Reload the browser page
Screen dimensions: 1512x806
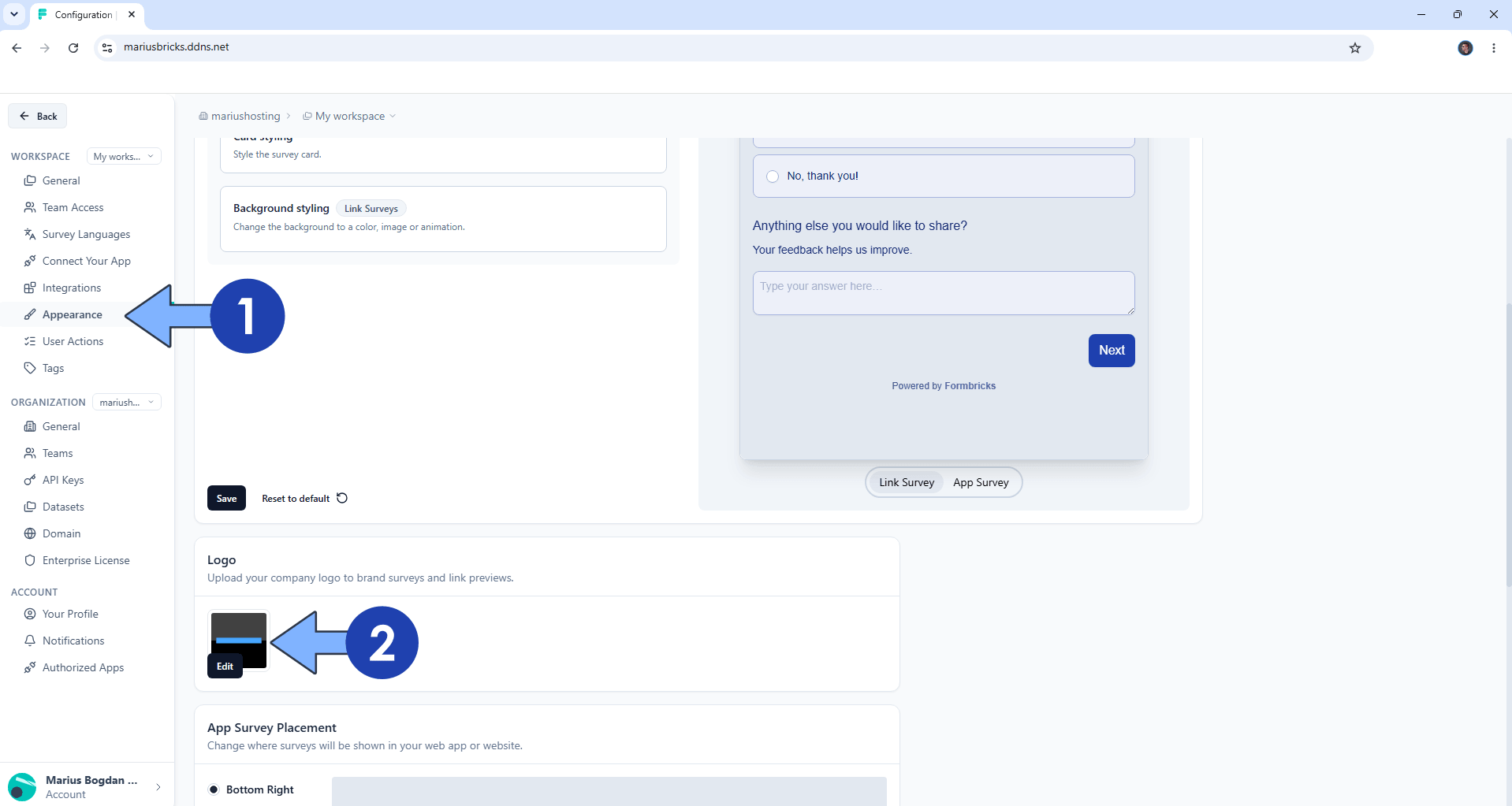coord(73,47)
